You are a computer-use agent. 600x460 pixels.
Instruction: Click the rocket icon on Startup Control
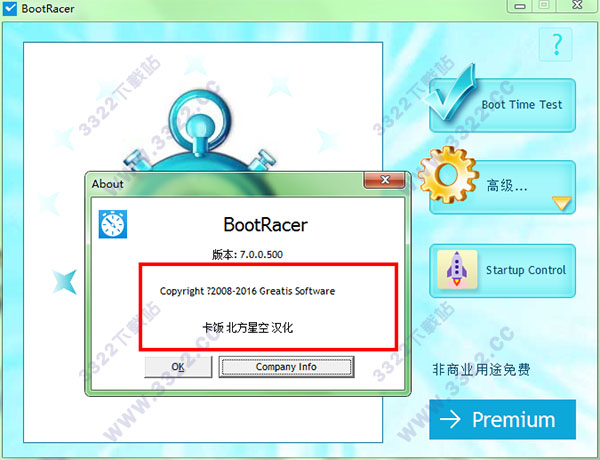coord(457,269)
